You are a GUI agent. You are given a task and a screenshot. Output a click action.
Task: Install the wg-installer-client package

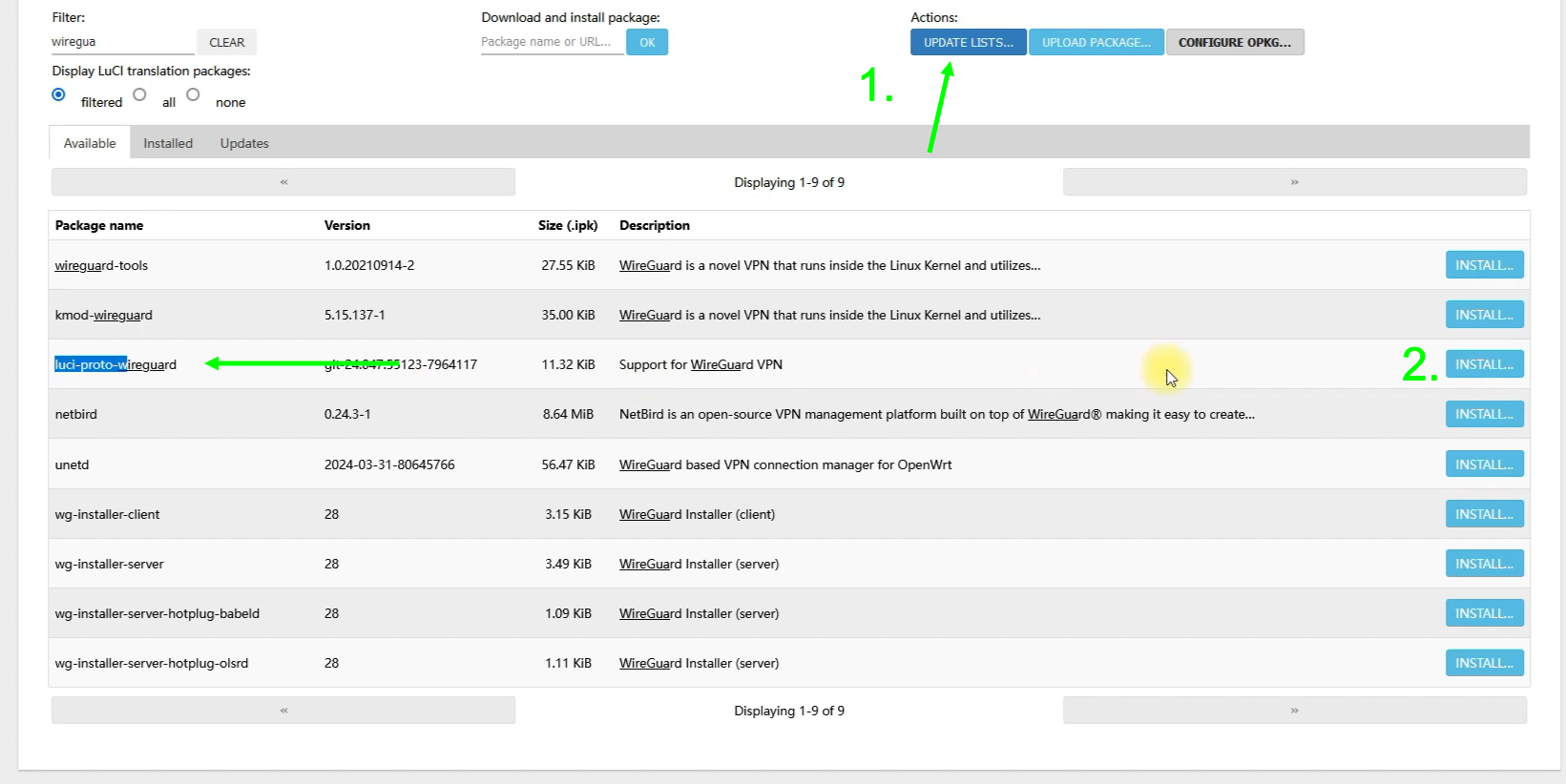1484,514
